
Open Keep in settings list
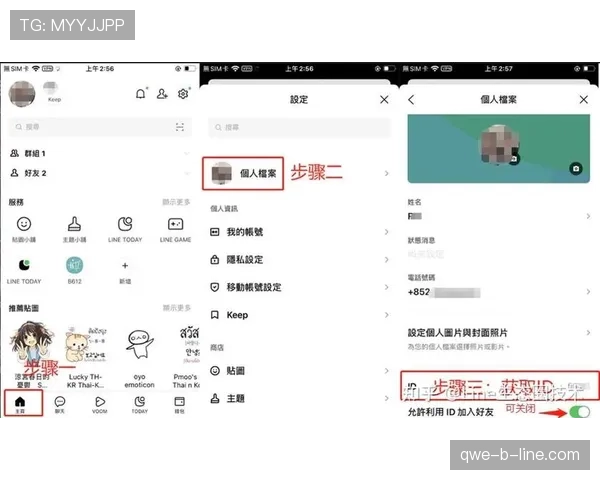tap(300, 315)
